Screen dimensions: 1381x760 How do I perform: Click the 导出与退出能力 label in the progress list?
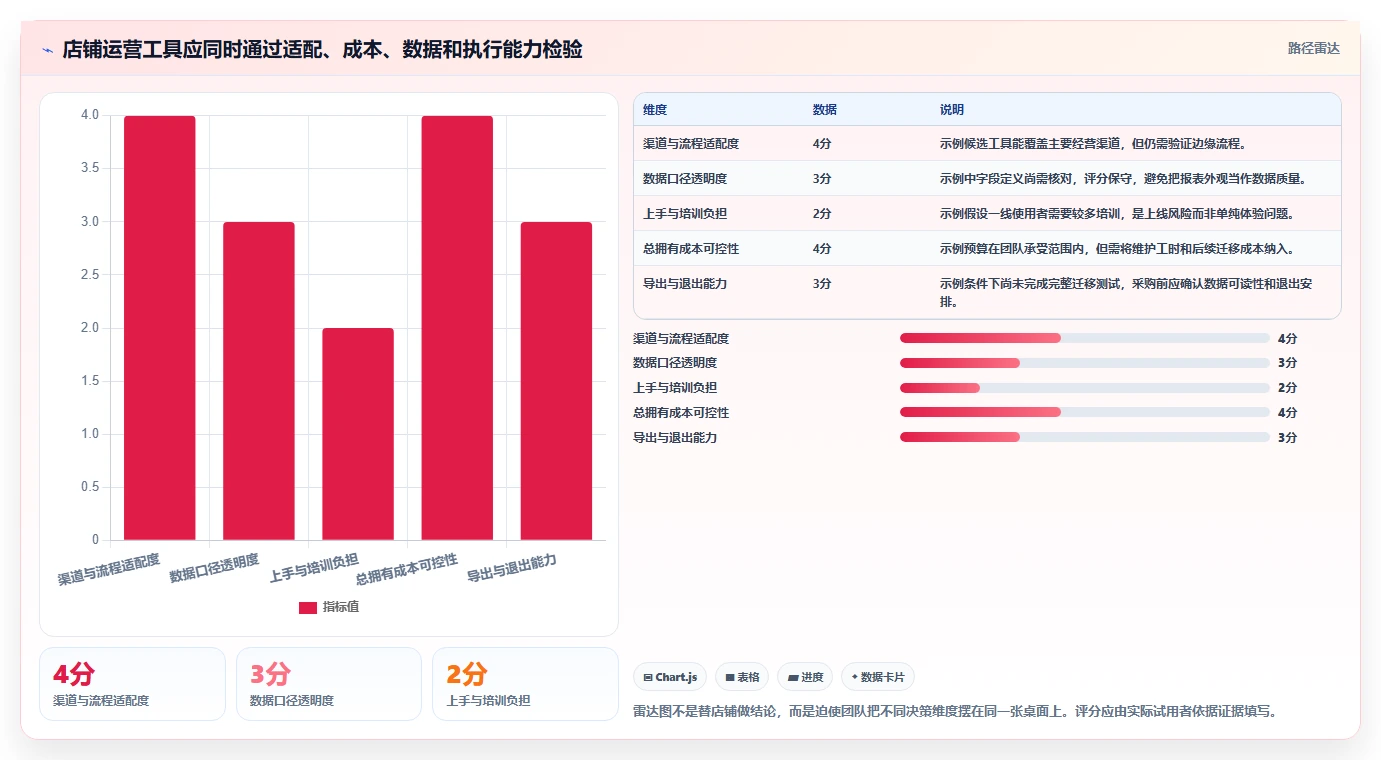[x=675, y=437]
